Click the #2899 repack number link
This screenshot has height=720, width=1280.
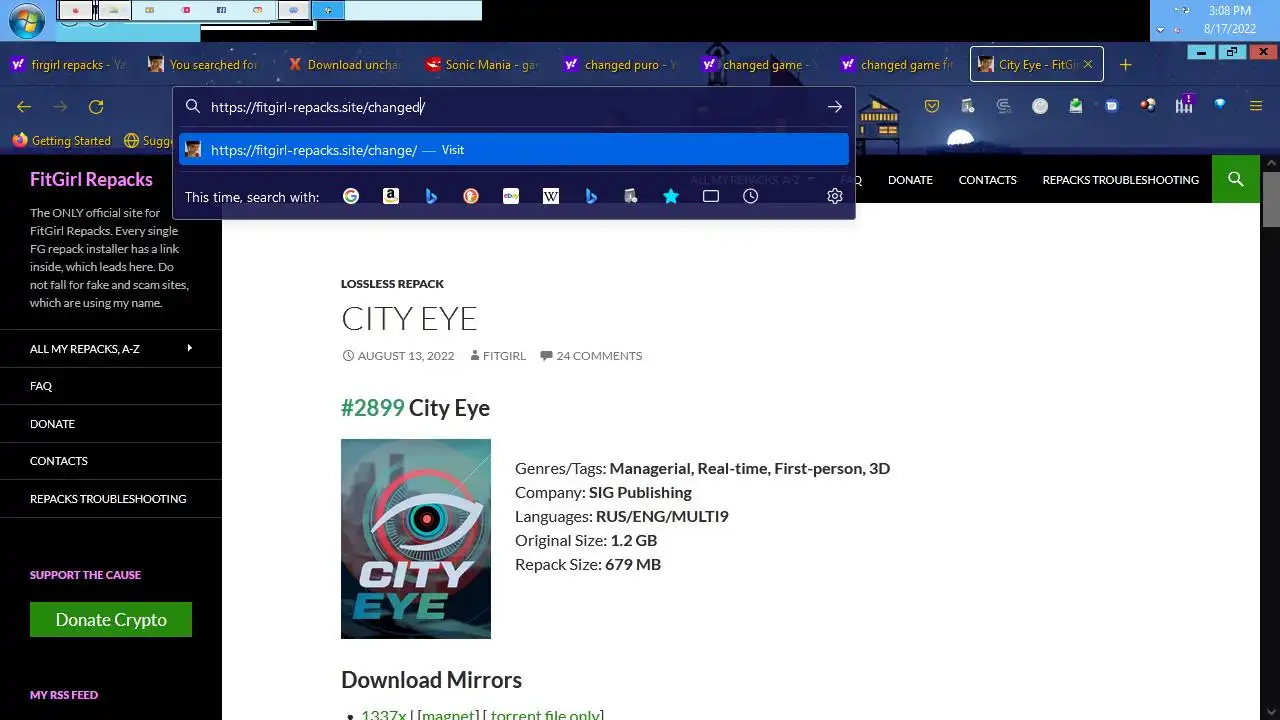click(x=373, y=408)
